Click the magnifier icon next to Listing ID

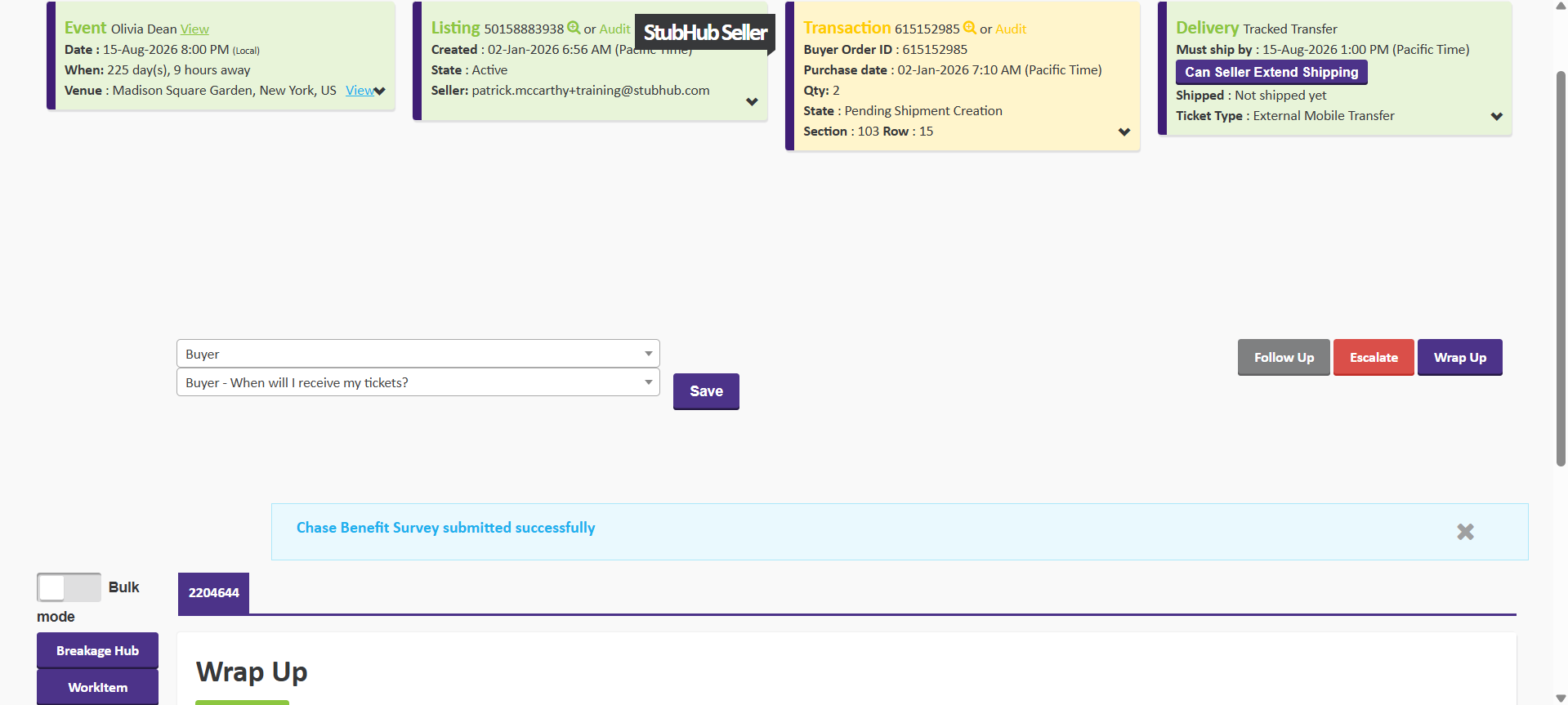[x=574, y=28]
